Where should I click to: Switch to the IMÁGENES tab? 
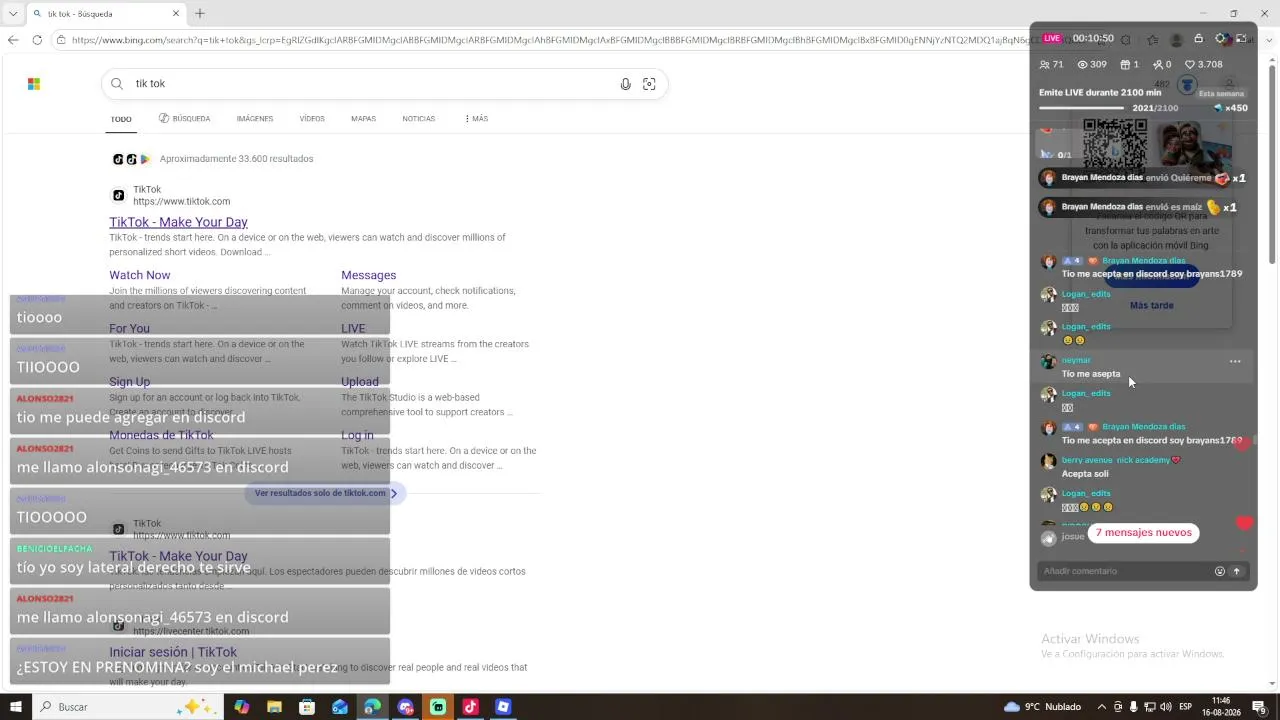pyautogui.click(x=255, y=119)
